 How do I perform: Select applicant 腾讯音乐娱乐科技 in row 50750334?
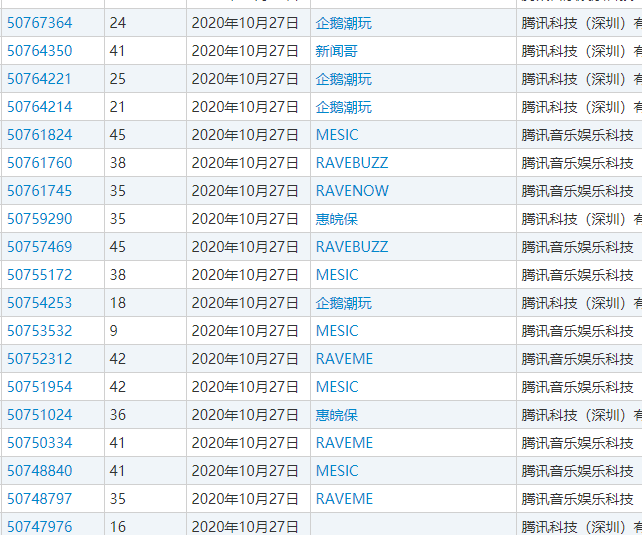579,443
